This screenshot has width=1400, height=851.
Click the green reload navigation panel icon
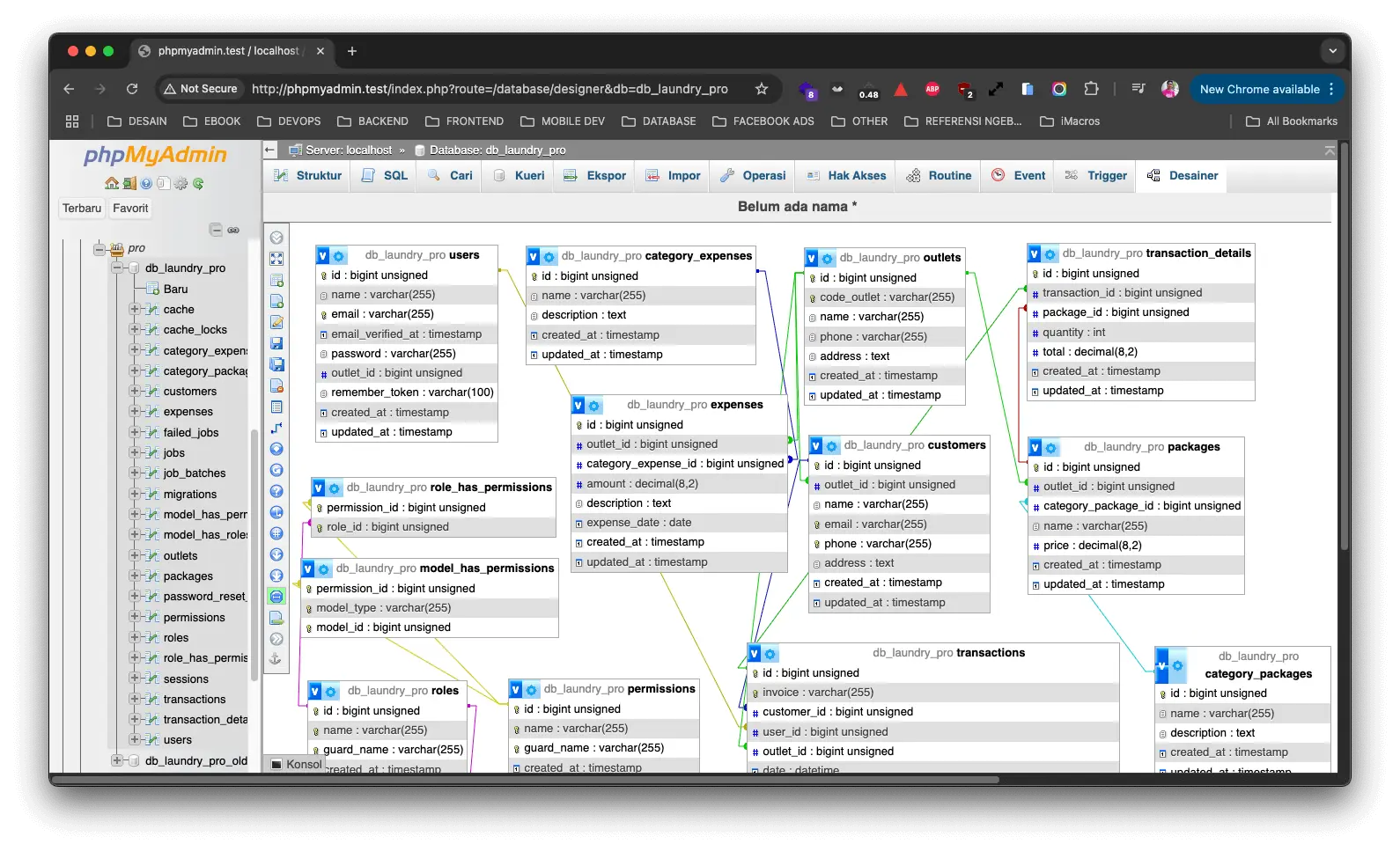click(x=198, y=184)
